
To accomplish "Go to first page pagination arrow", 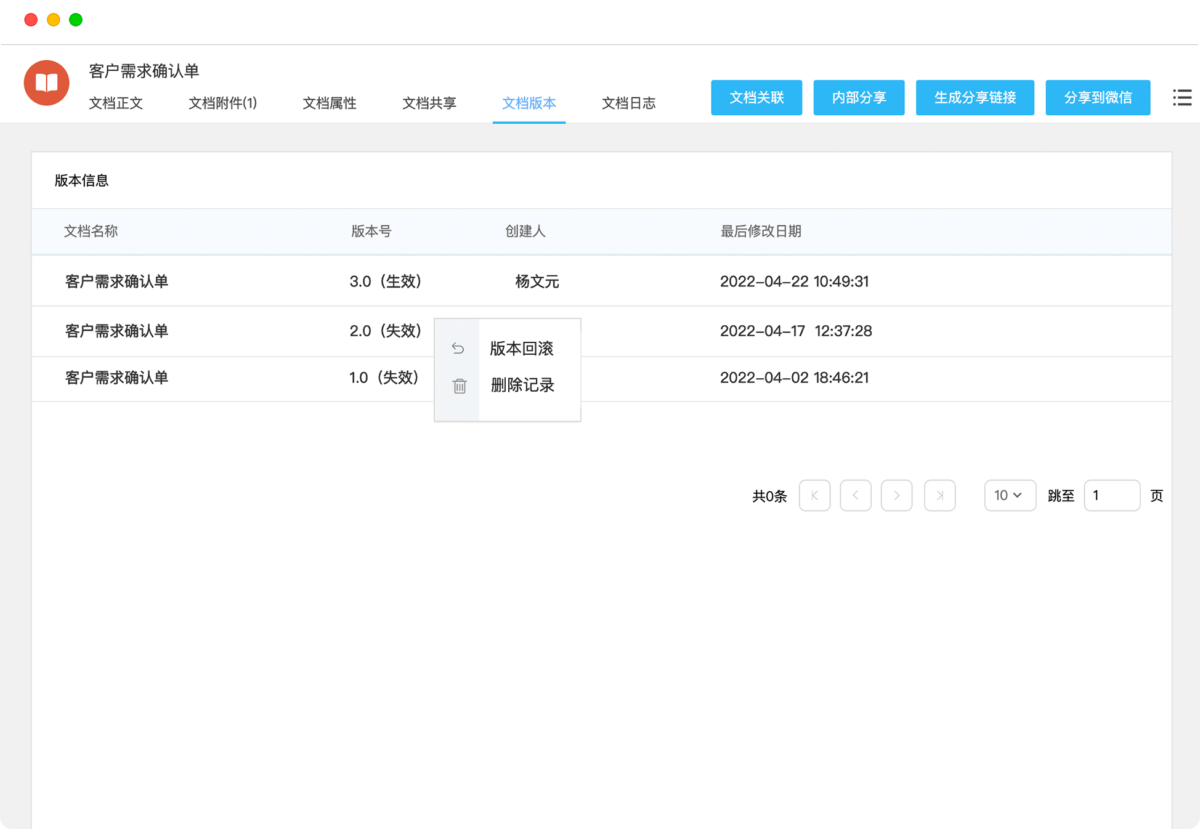I will pos(815,495).
